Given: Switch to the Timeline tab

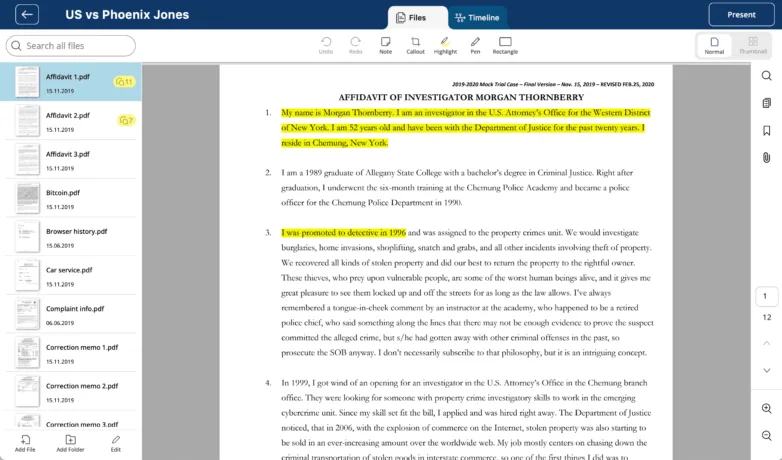Looking at the screenshot, I should 476,17.
